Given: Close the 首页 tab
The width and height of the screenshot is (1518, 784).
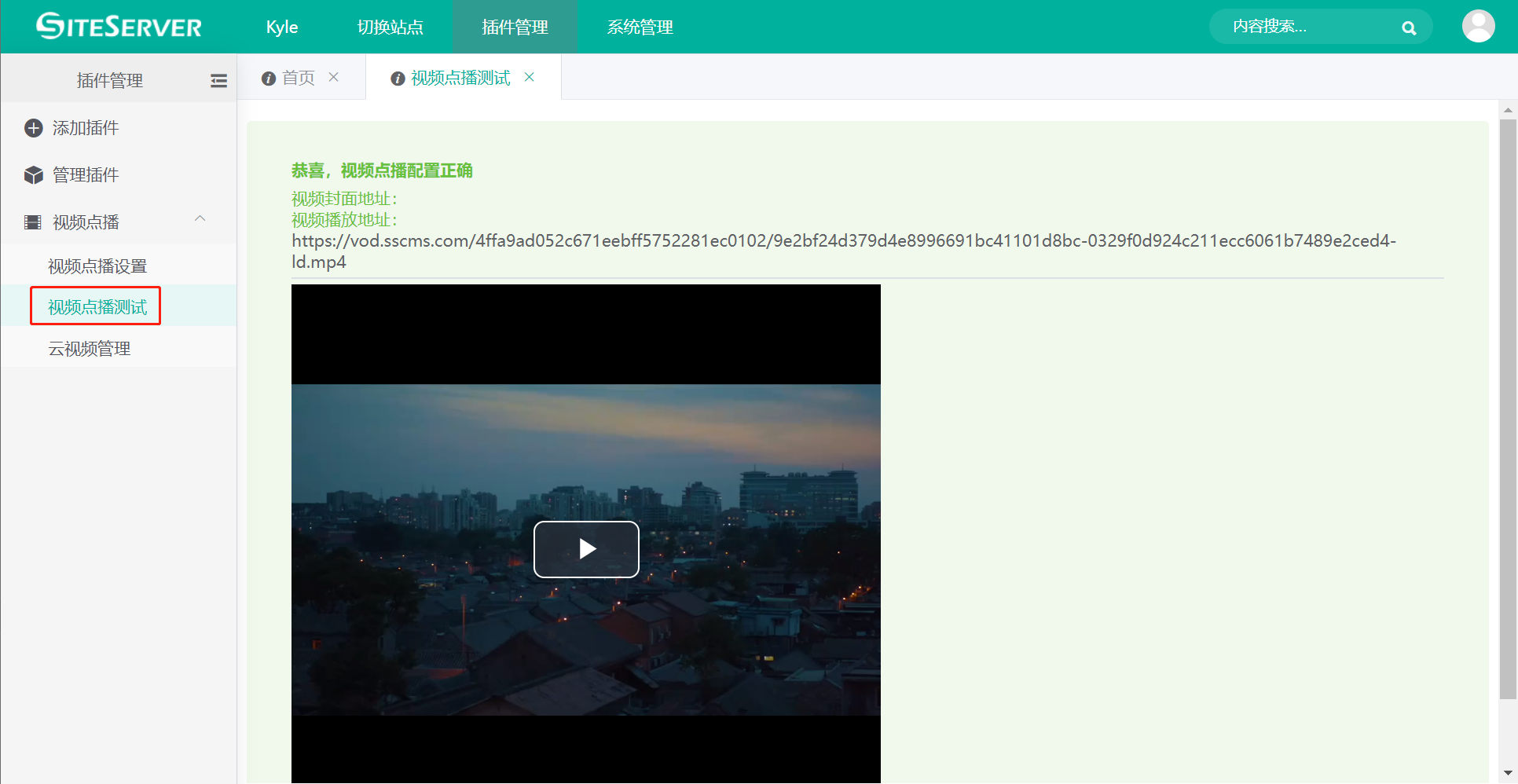Looking at the screenshot, I should pyautogui.click(x=334, y=77).
